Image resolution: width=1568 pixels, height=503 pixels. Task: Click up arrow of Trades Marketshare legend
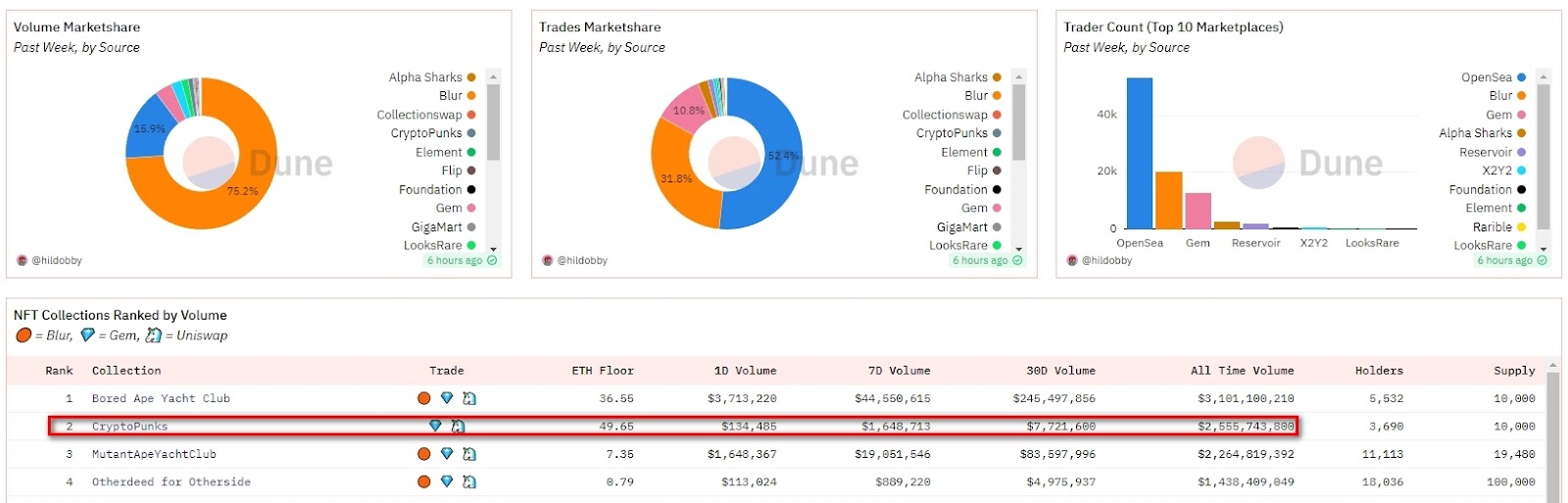(x=1018, y=76)
